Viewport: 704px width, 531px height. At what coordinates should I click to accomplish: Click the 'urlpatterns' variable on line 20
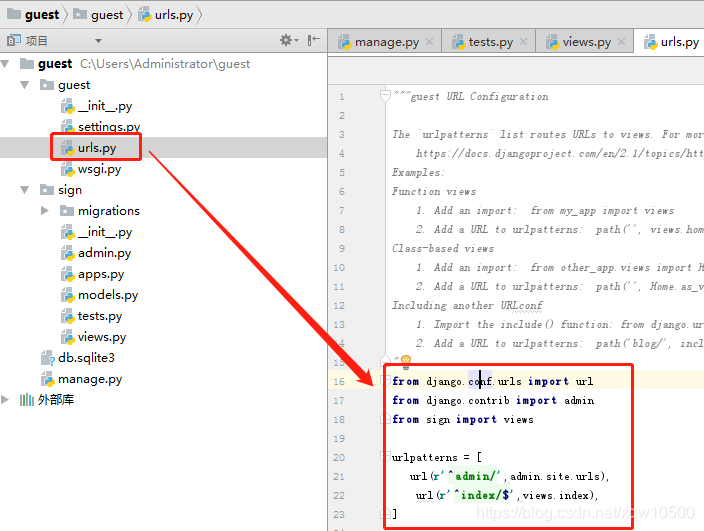click(424, 457)
